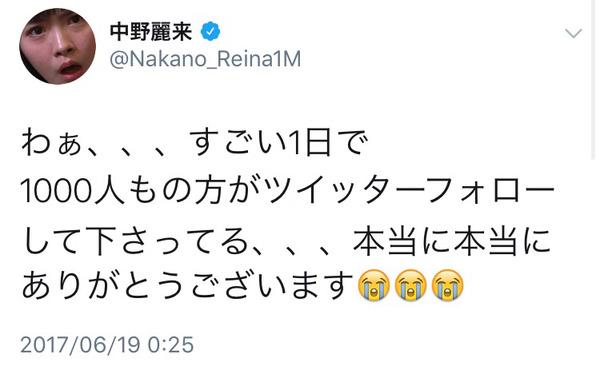Viewport: 600px width, 370px height.
Task: Click the scrollbar strip on the right edge
Action: [593, 80]
